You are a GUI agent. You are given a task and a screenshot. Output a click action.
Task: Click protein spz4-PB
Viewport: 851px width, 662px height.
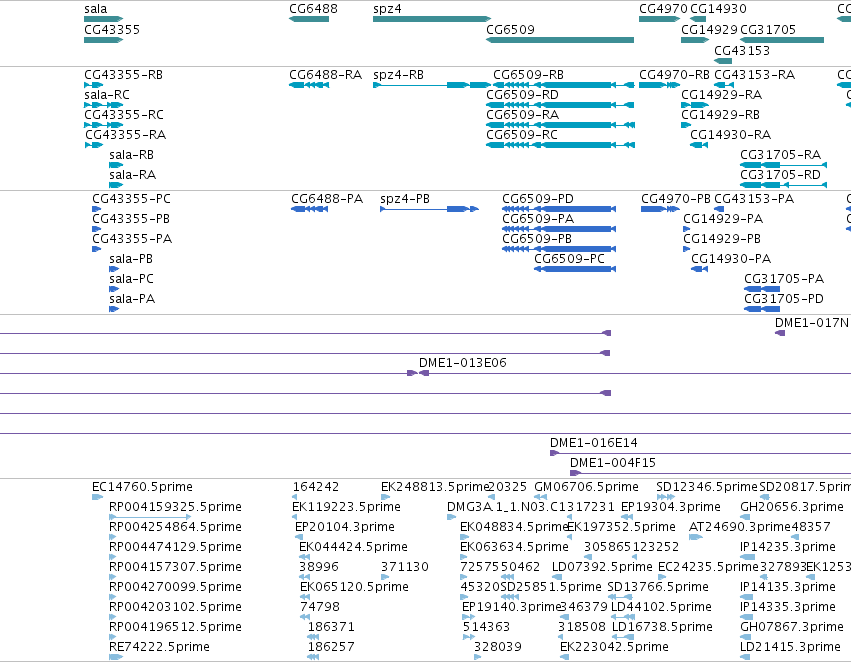(429, 209)
